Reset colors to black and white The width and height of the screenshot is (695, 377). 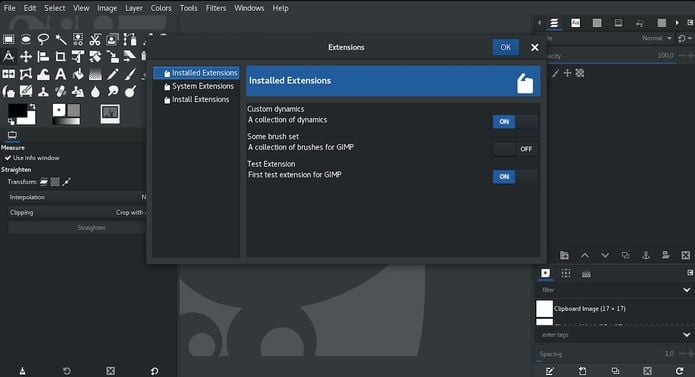pos(11,122)
